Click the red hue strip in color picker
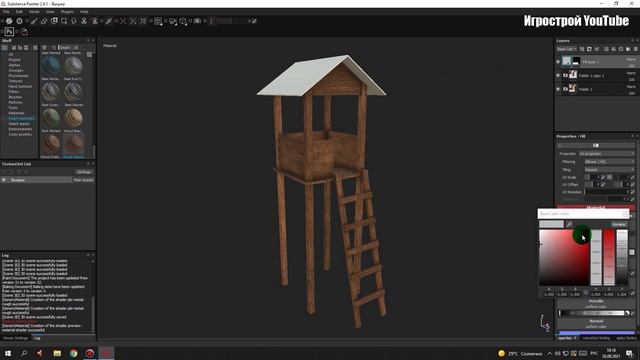The width and height of the screenshot is (640, 360). 609,257
